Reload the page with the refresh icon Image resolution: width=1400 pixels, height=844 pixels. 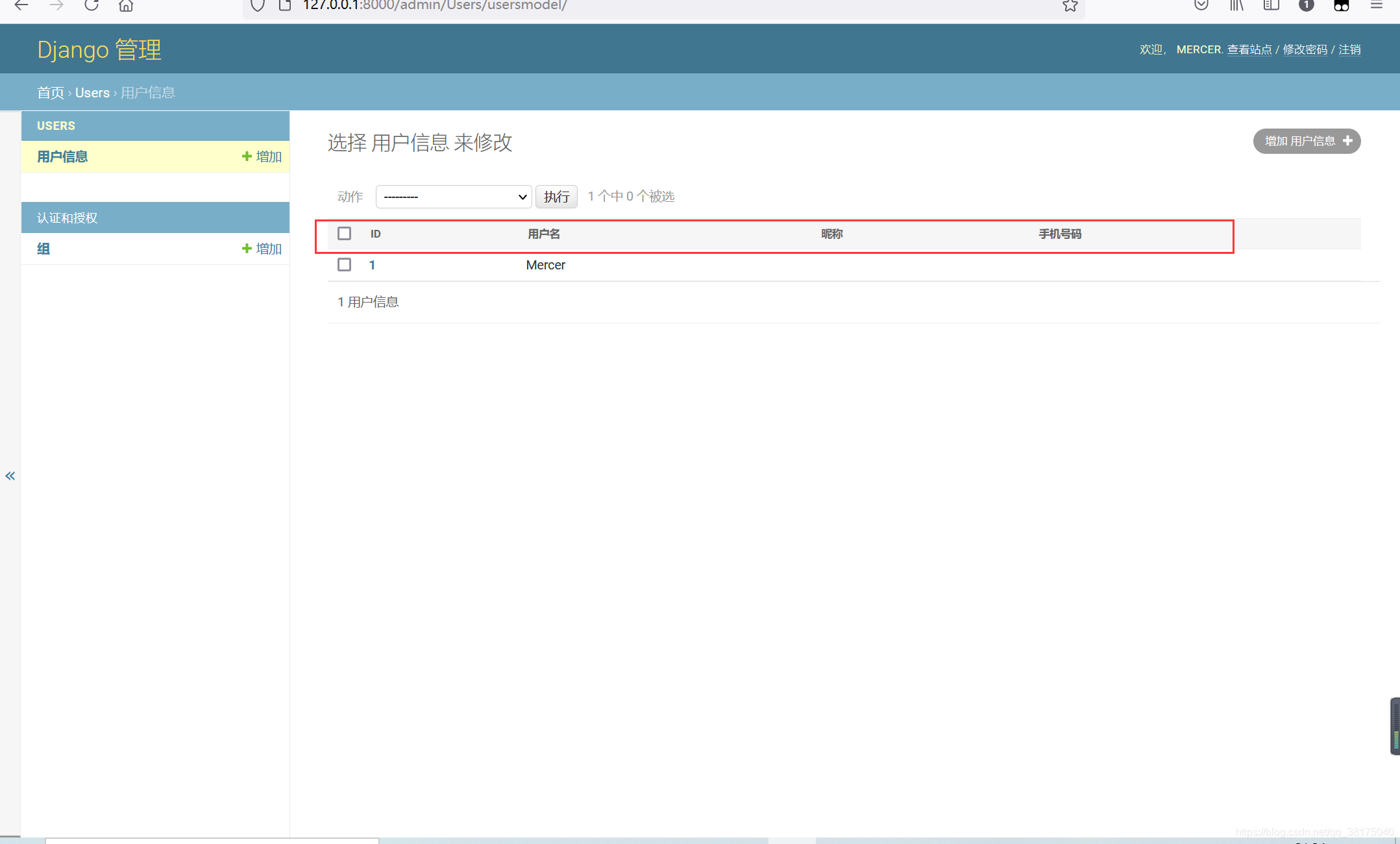[x=92, y=6]
